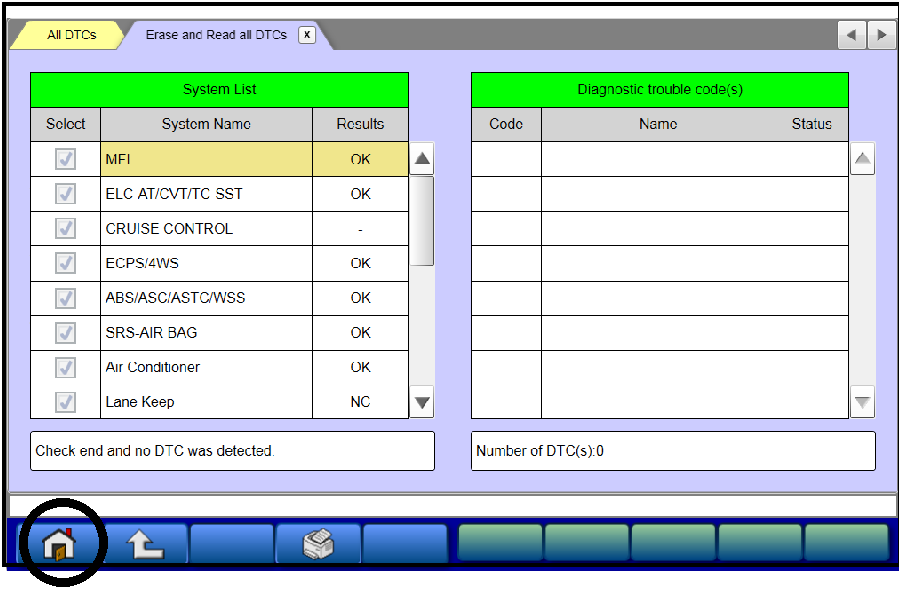901x589 pixels.
Task: Select the ABS/ASC/ASTC/WSS system row
Action: [x=206, y=298]
